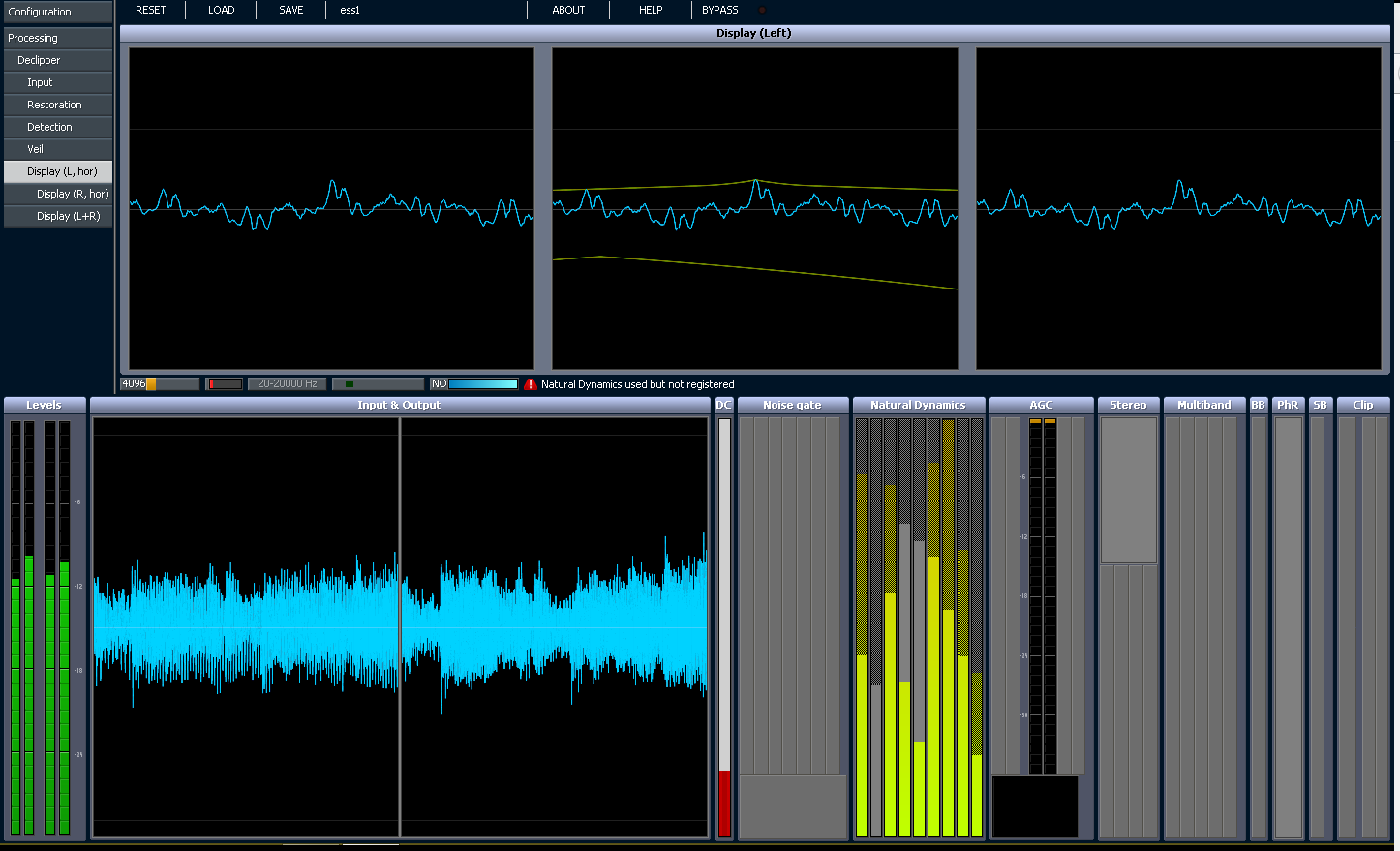
Task: Click the slider with green marker
Action: 378,384
